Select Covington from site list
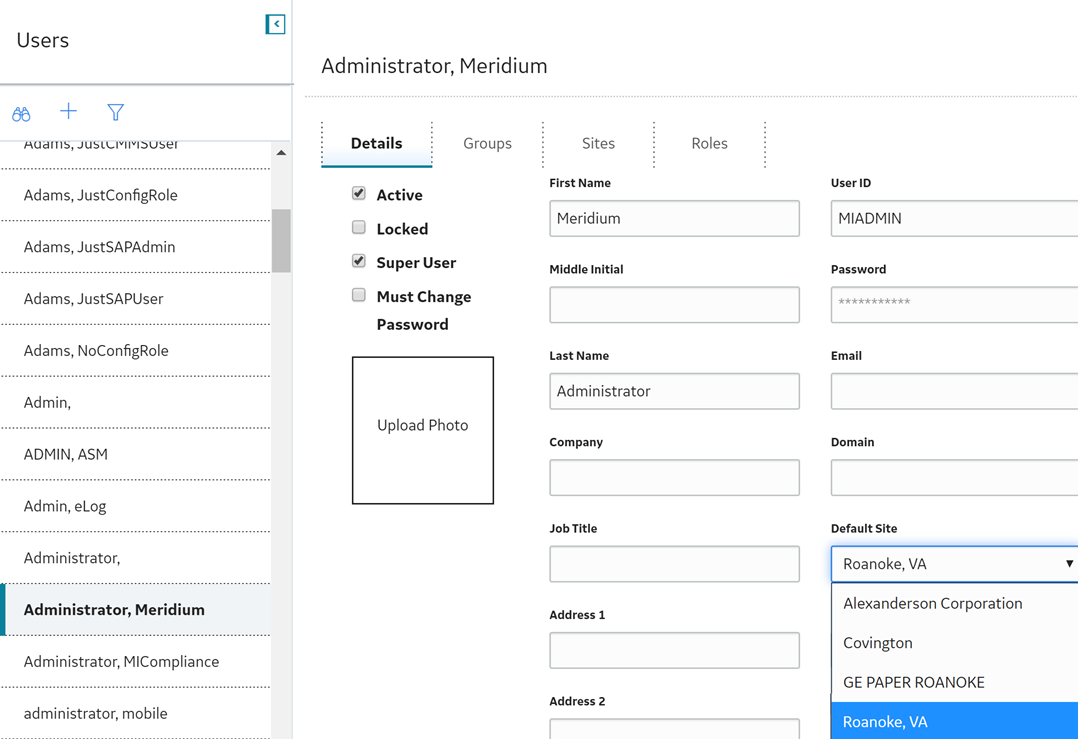The image size is (1078, 739). coord(954,643)
